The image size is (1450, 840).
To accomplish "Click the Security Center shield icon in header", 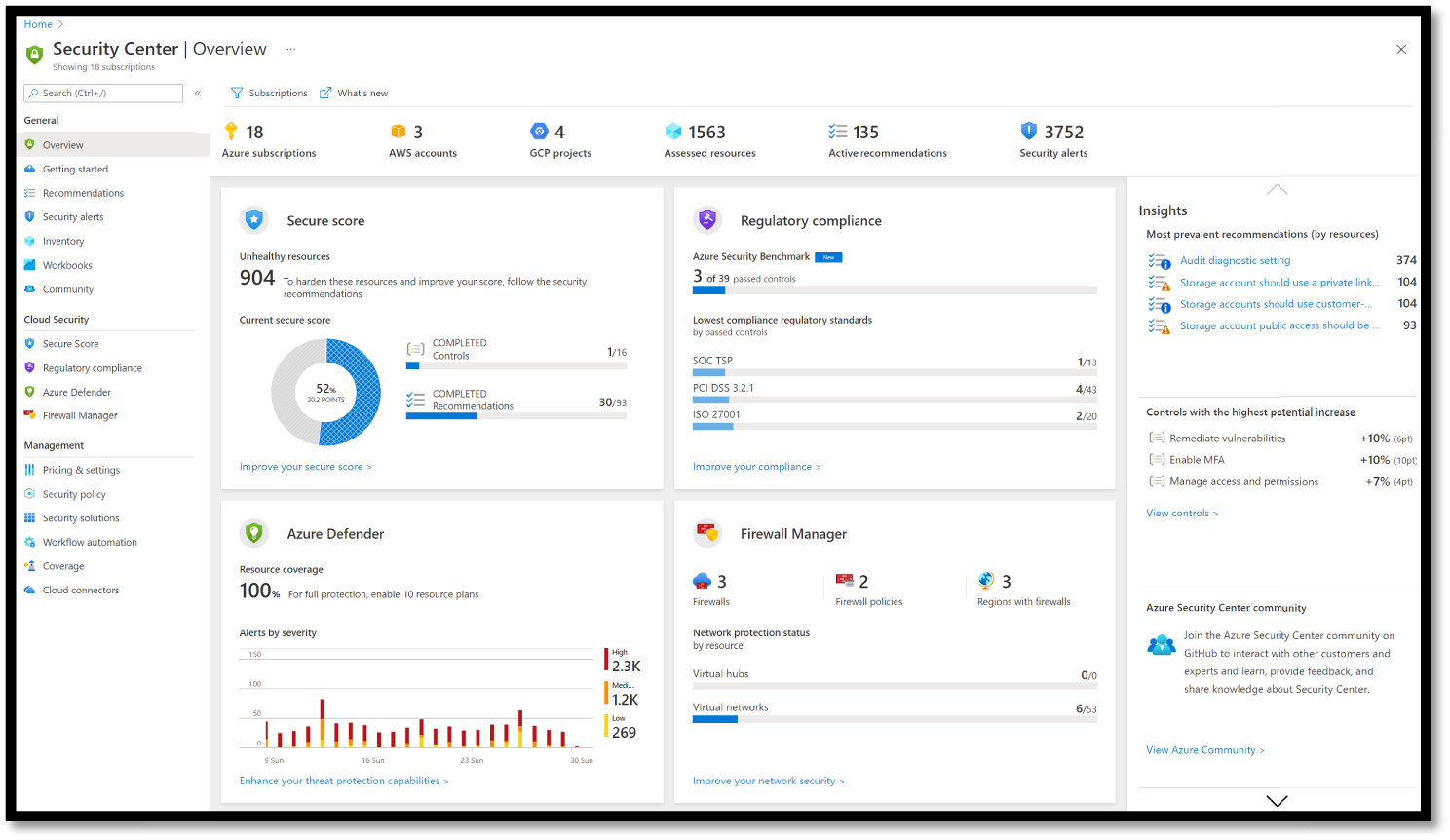I will (x=34, y=55).
